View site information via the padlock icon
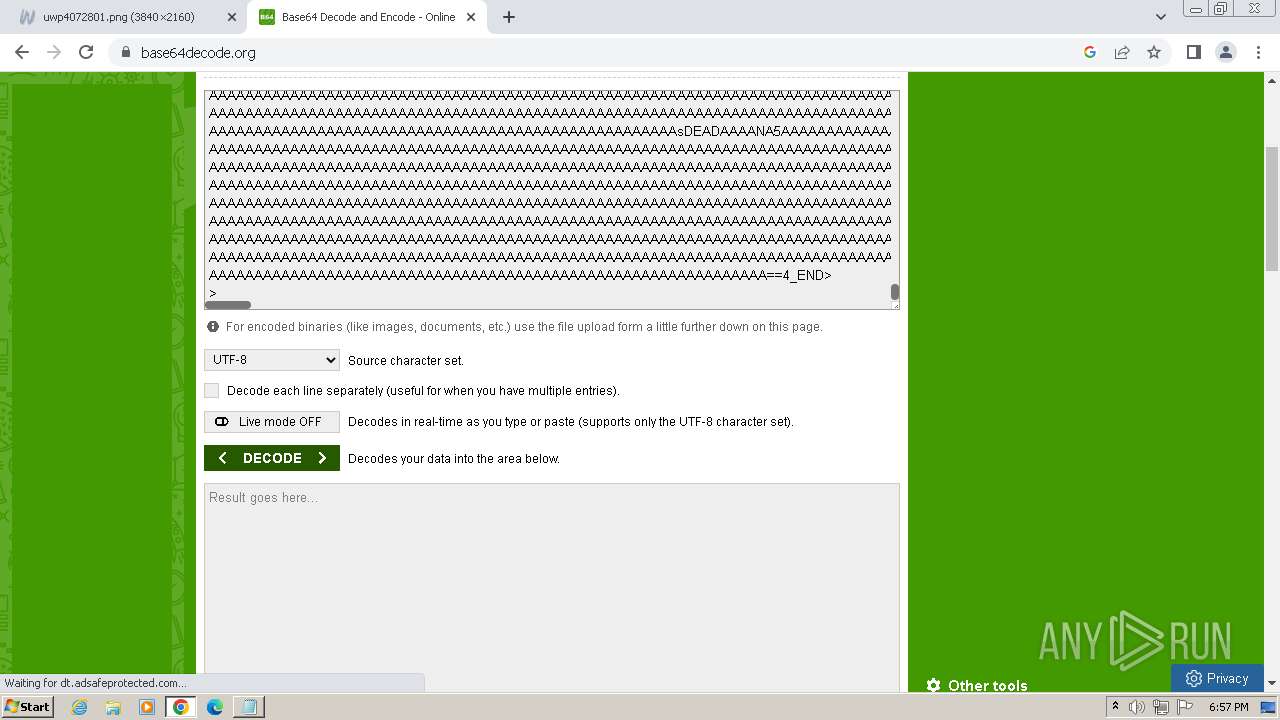This screenshot has width=1280, height=720. pyautogui.click(x=125, y=52)
